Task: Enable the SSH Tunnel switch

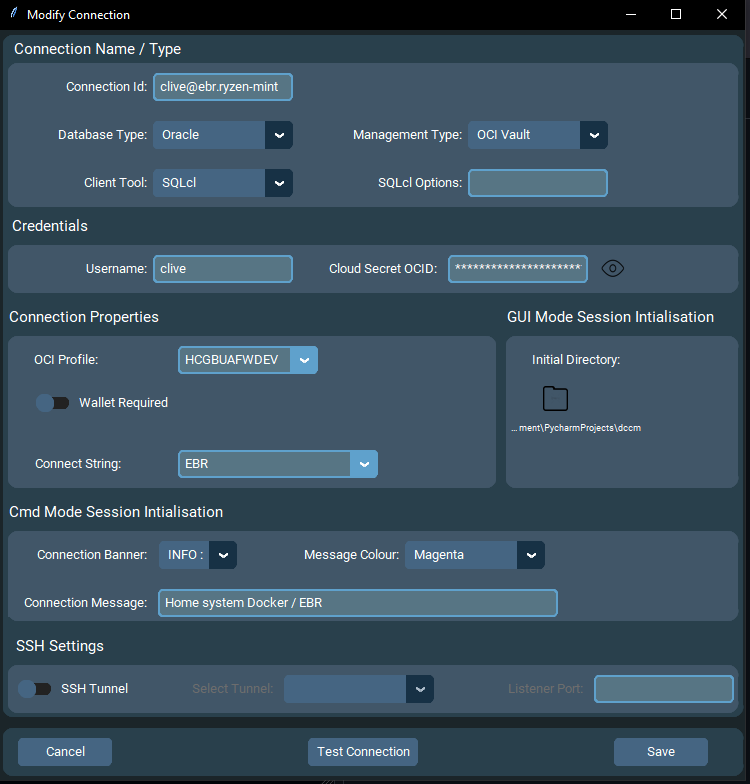Action: 34,688
